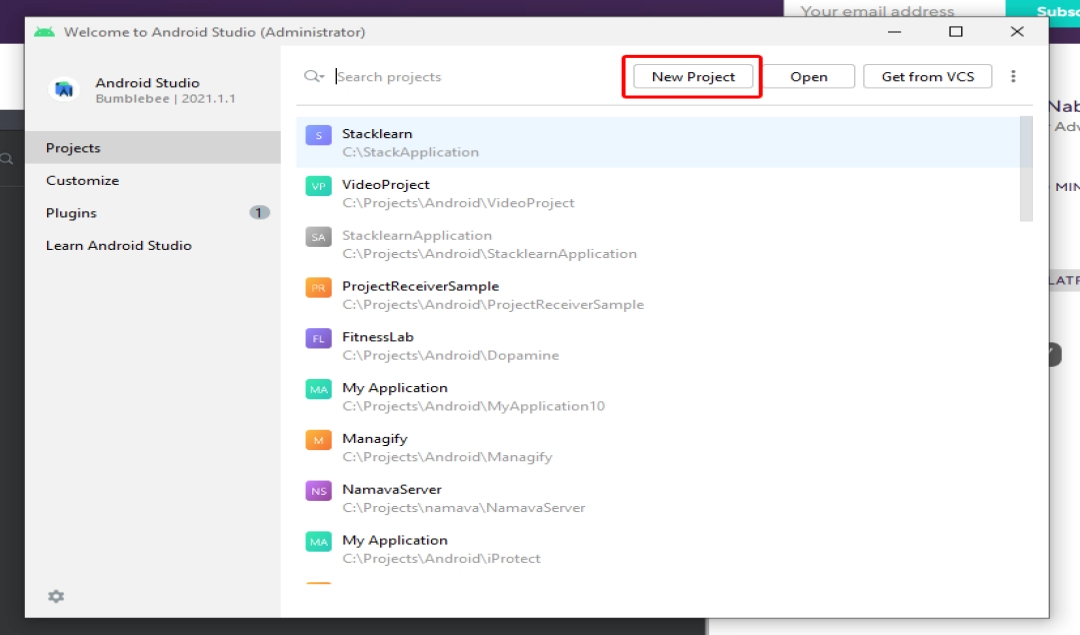This screenshot has width=1080, height=635.
Task: Open settings gear in bottom-left corner
Action: [x=56, y=596]
